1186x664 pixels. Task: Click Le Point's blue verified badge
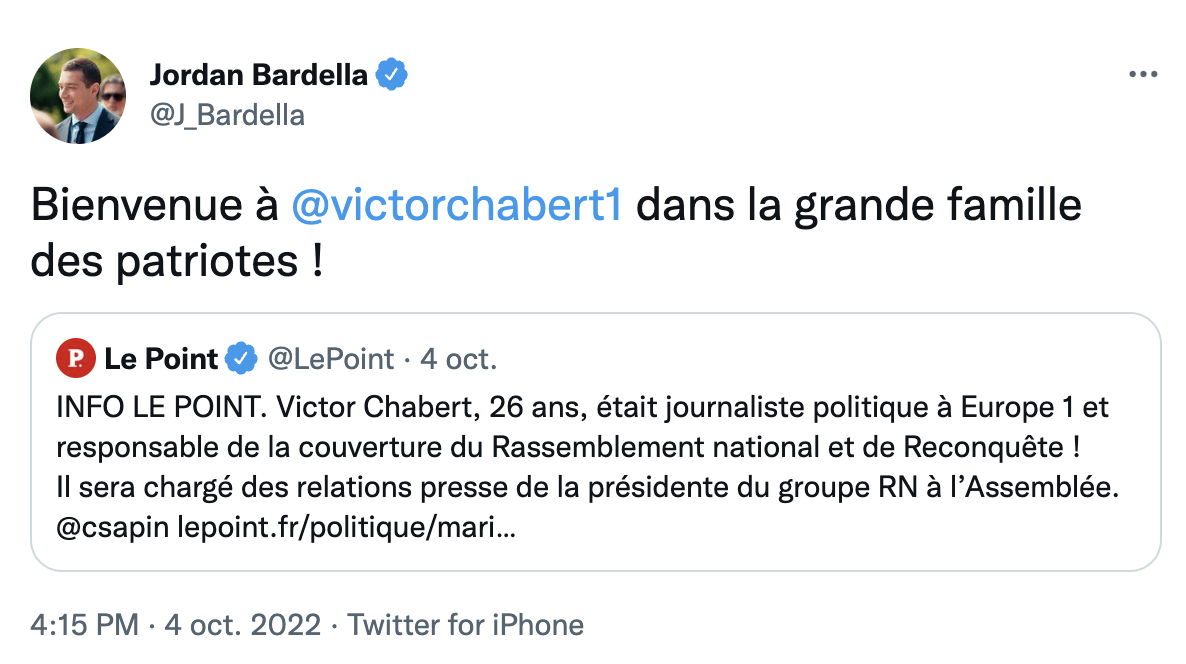click(x=240, y=358)
